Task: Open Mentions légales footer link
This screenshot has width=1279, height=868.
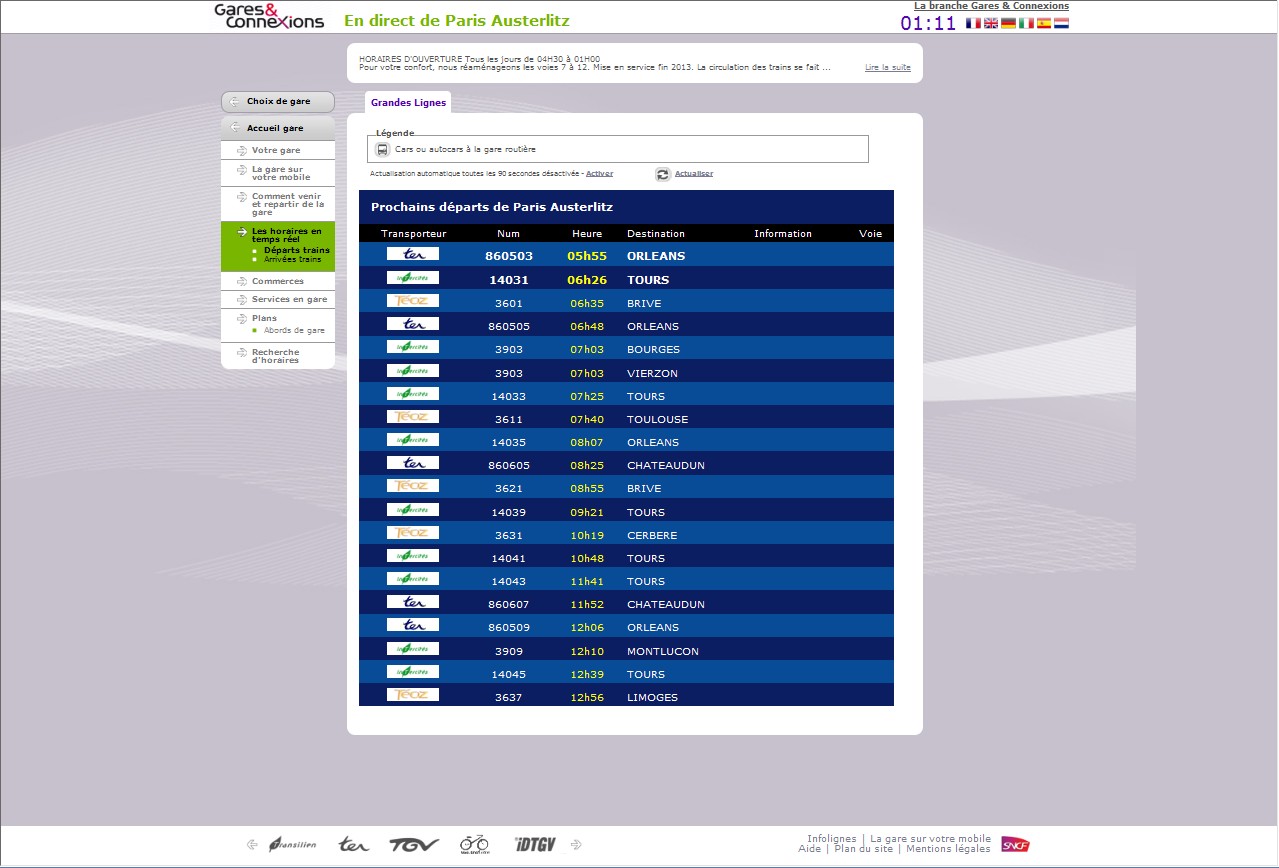Action: coord(948,849)
